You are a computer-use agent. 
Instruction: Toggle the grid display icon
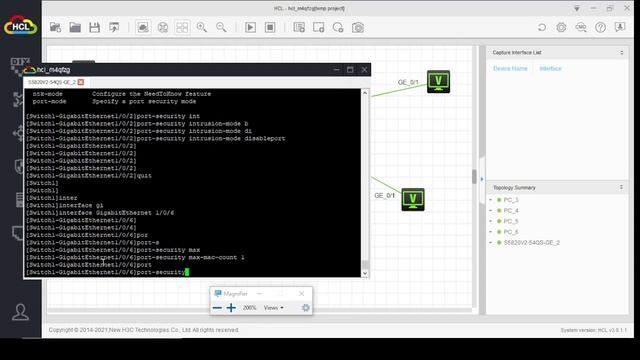[x=182, y=27]
